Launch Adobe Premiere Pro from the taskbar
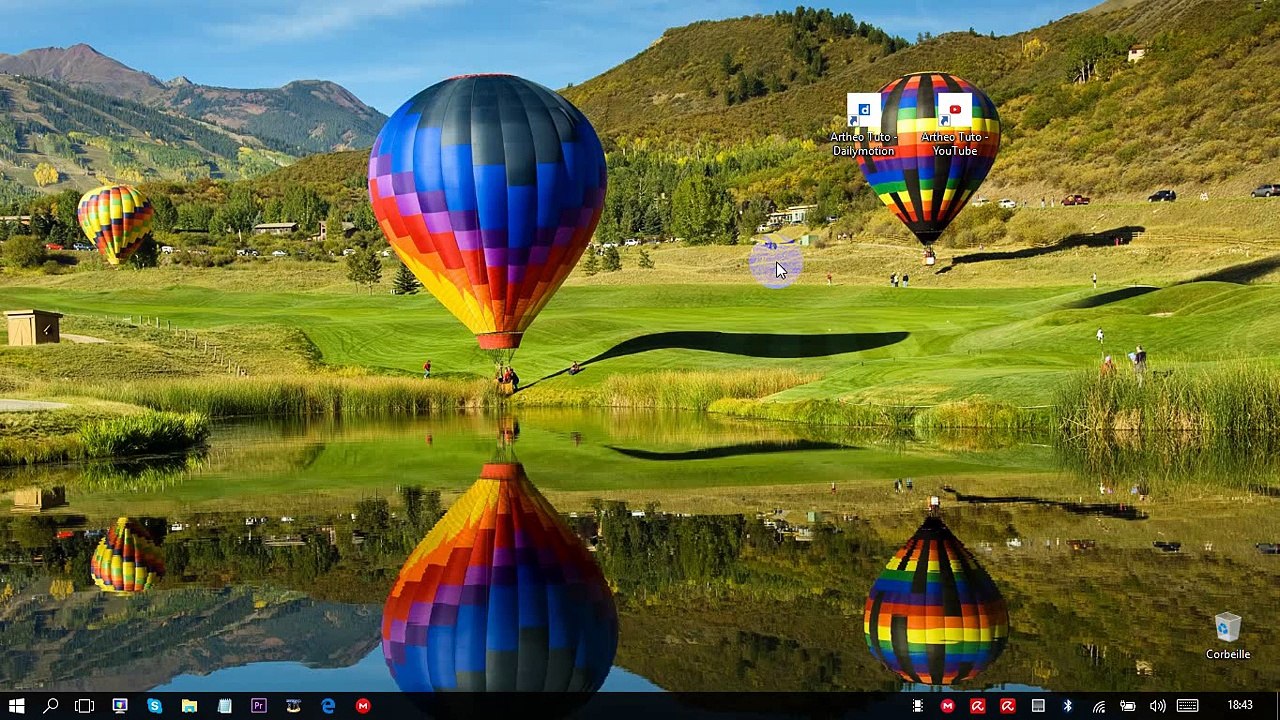This screenshot has width=1280, height=720. click(259, 706)
